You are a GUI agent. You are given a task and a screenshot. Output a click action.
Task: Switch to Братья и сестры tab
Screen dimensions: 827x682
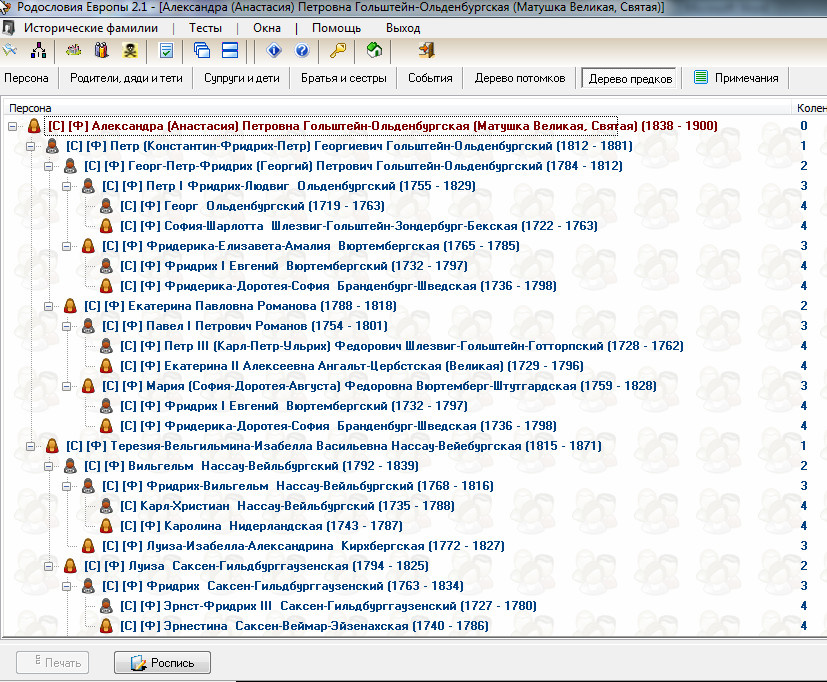[344, 78]
